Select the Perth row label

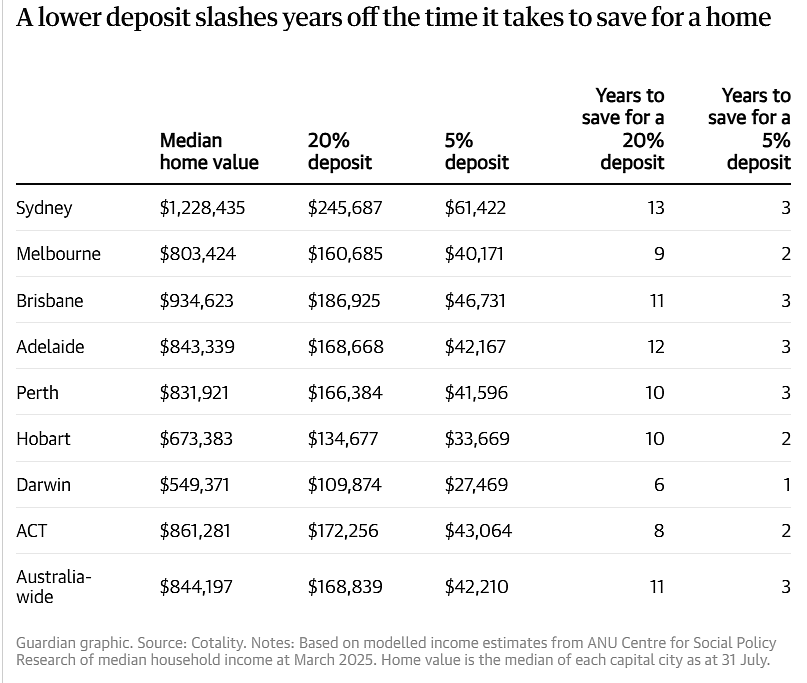click(x=37, y=393)
